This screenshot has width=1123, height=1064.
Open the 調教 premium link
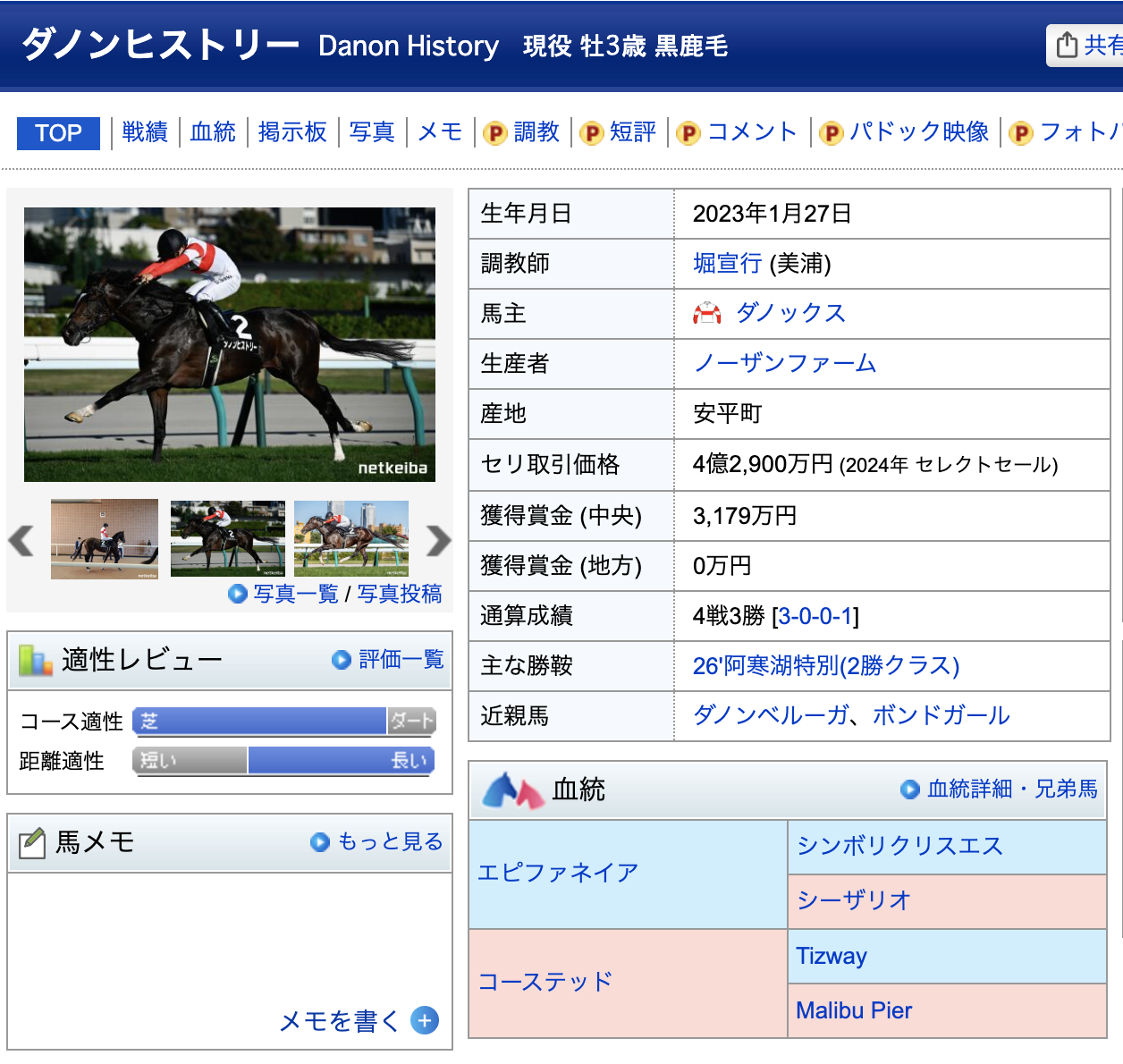pyautogui.click(x=536, y=132)
